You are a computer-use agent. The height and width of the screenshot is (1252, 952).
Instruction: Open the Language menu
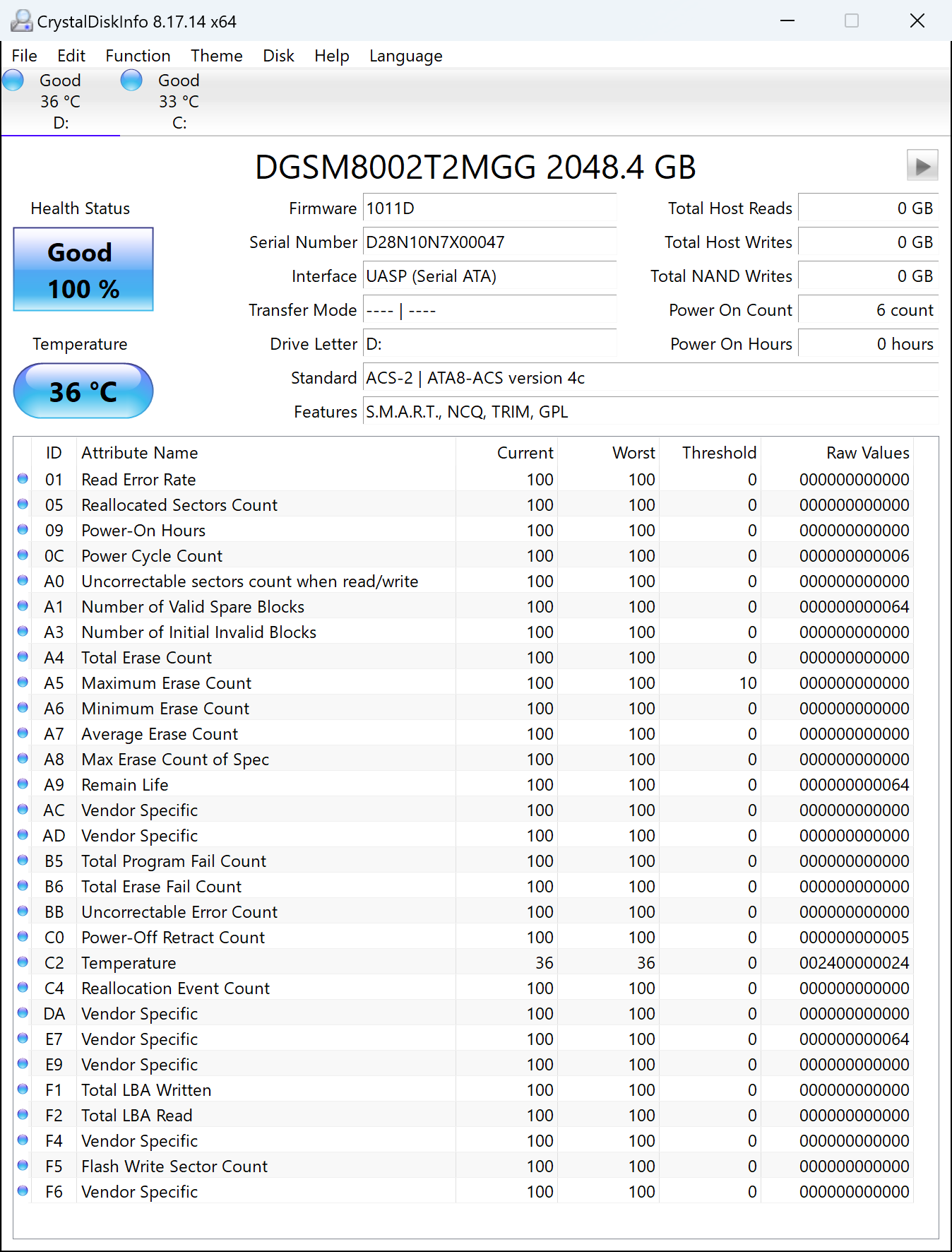(406, 56)
